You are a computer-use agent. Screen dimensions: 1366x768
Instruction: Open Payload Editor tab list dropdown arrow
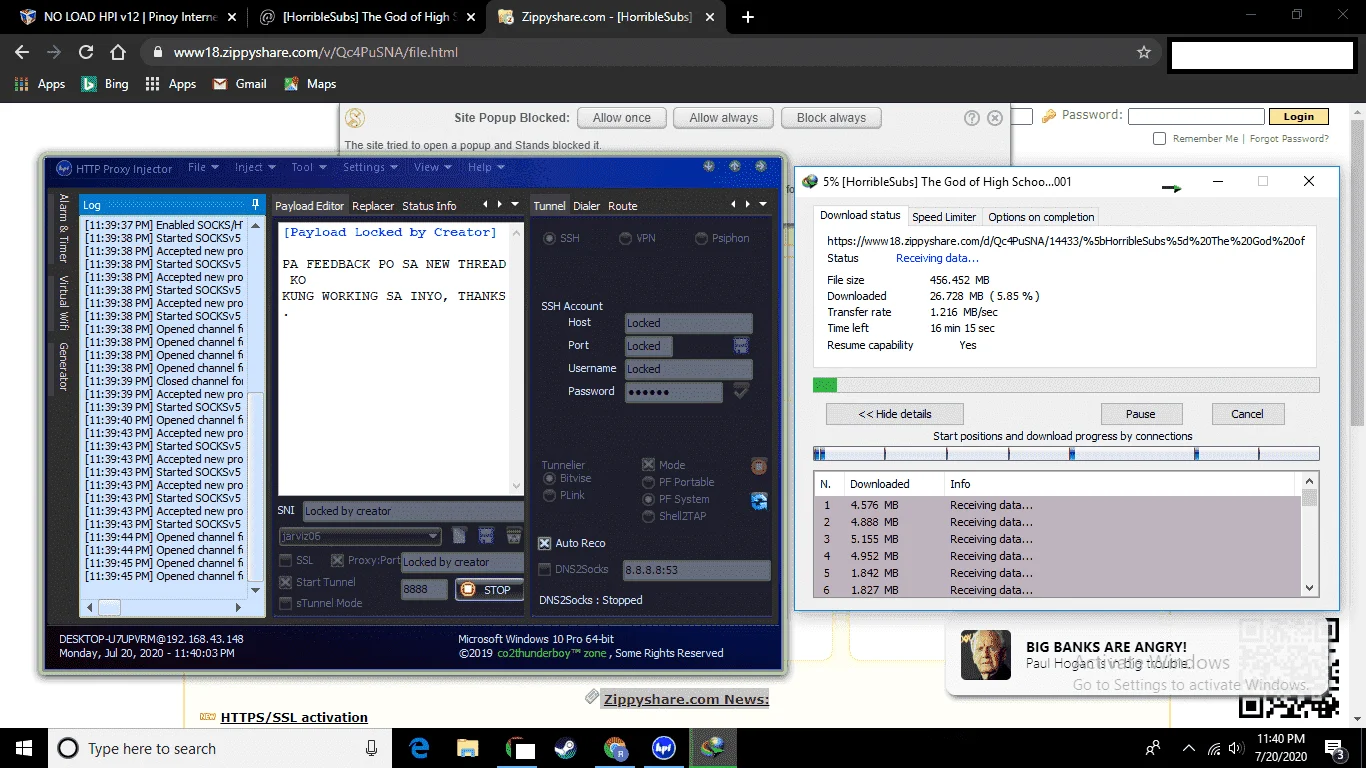coord(517,205)
